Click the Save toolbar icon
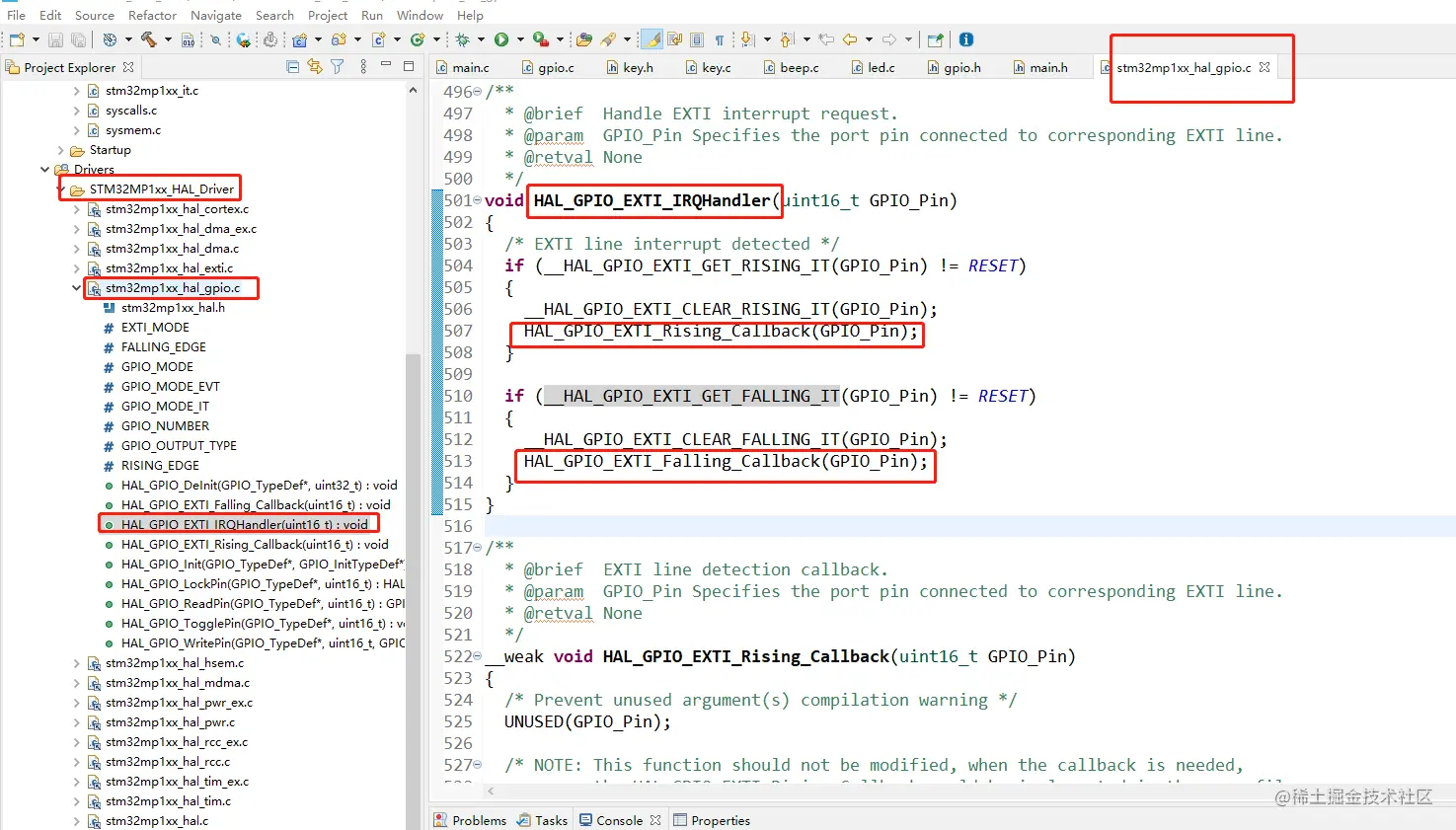Image resolution: width=1456 pixels, height=830 pixels. (x=55, y=39)
